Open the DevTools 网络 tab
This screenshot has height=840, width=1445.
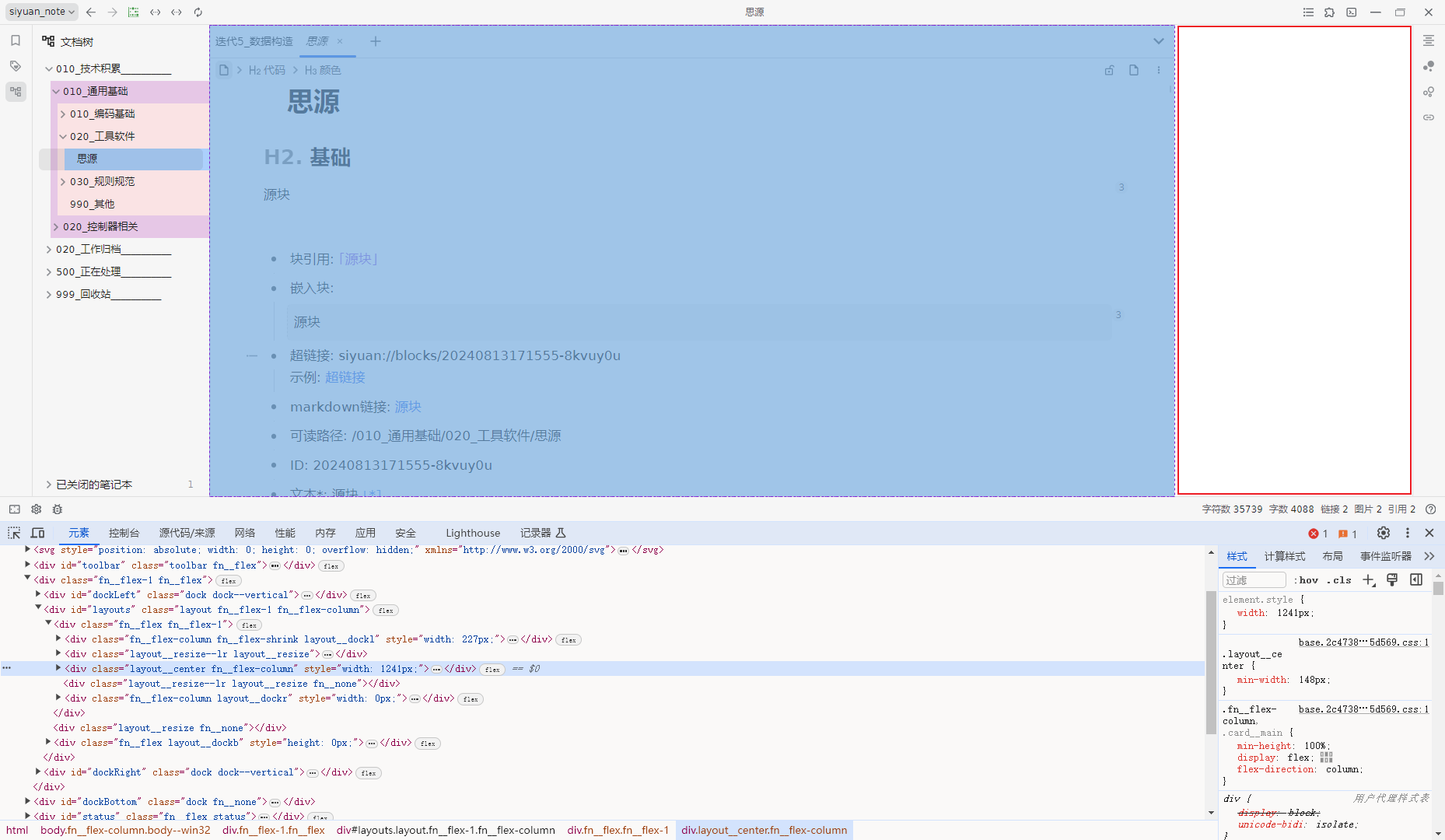245,533
